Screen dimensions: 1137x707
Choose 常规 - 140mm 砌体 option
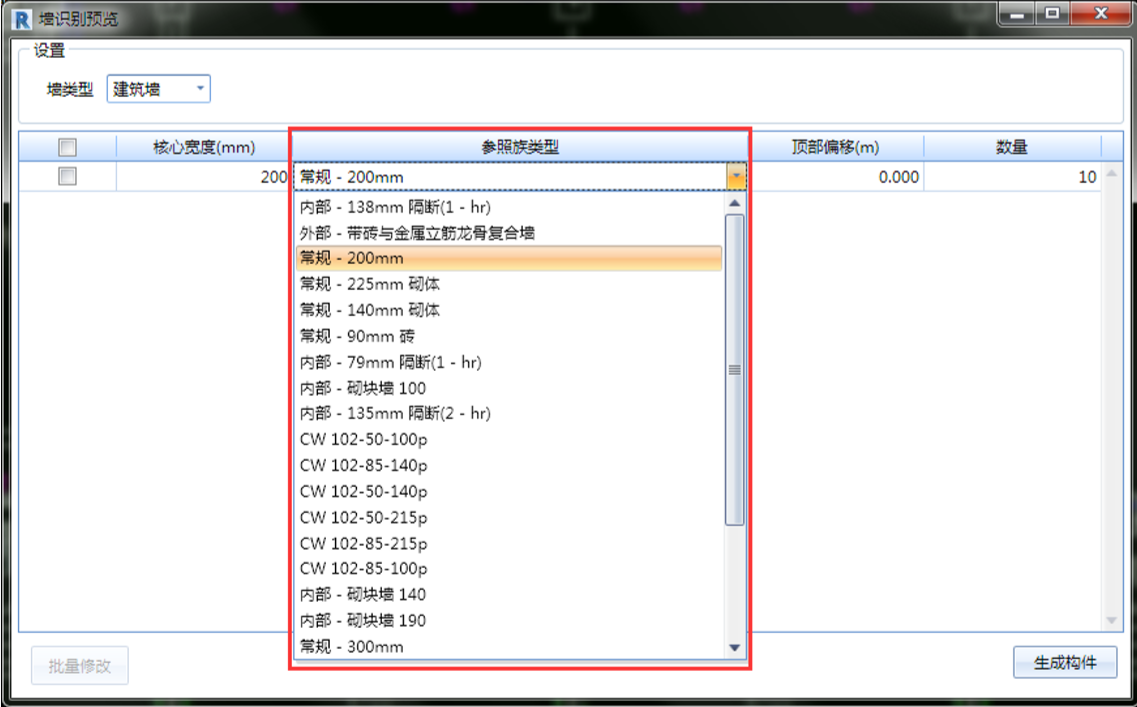[509, 310]
